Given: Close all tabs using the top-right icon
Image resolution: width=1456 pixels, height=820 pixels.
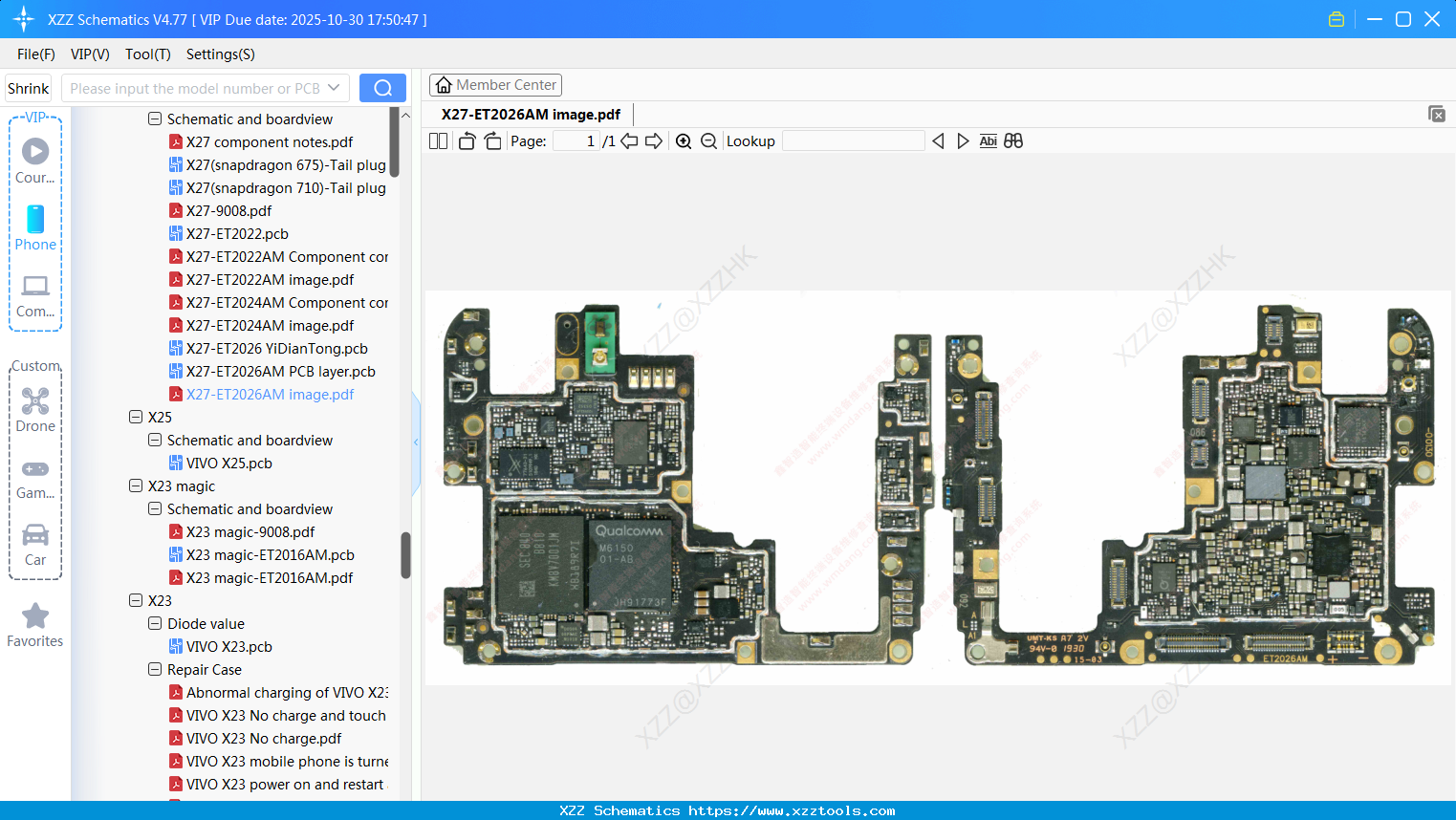Looking at the screenshot, I should click(x=1437, y=114).
